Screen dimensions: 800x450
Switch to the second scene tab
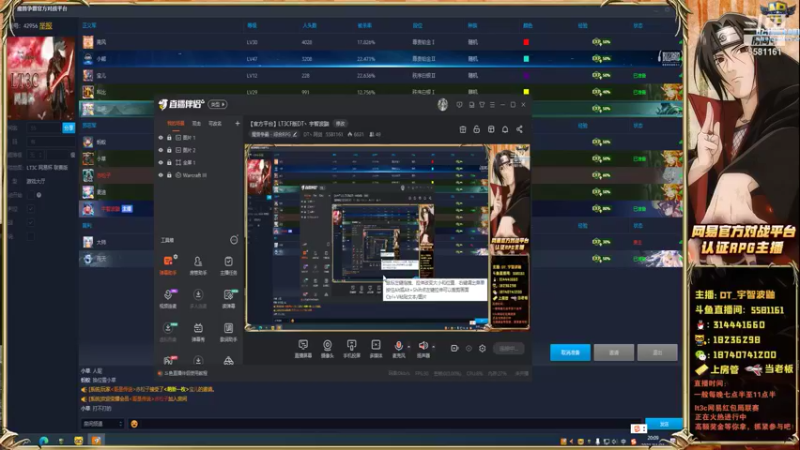coord(196,123)
